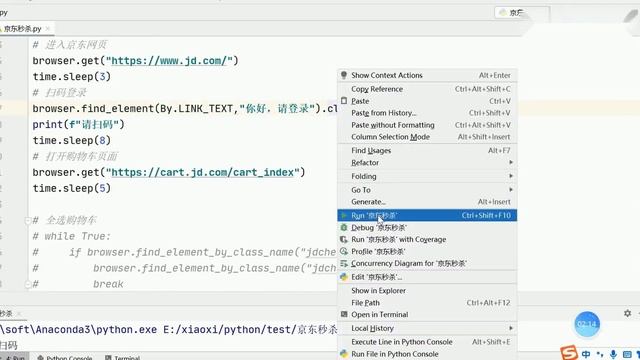
Task: Place the cursor on the print(f"请扫码") line
Action: coord(78,124)
